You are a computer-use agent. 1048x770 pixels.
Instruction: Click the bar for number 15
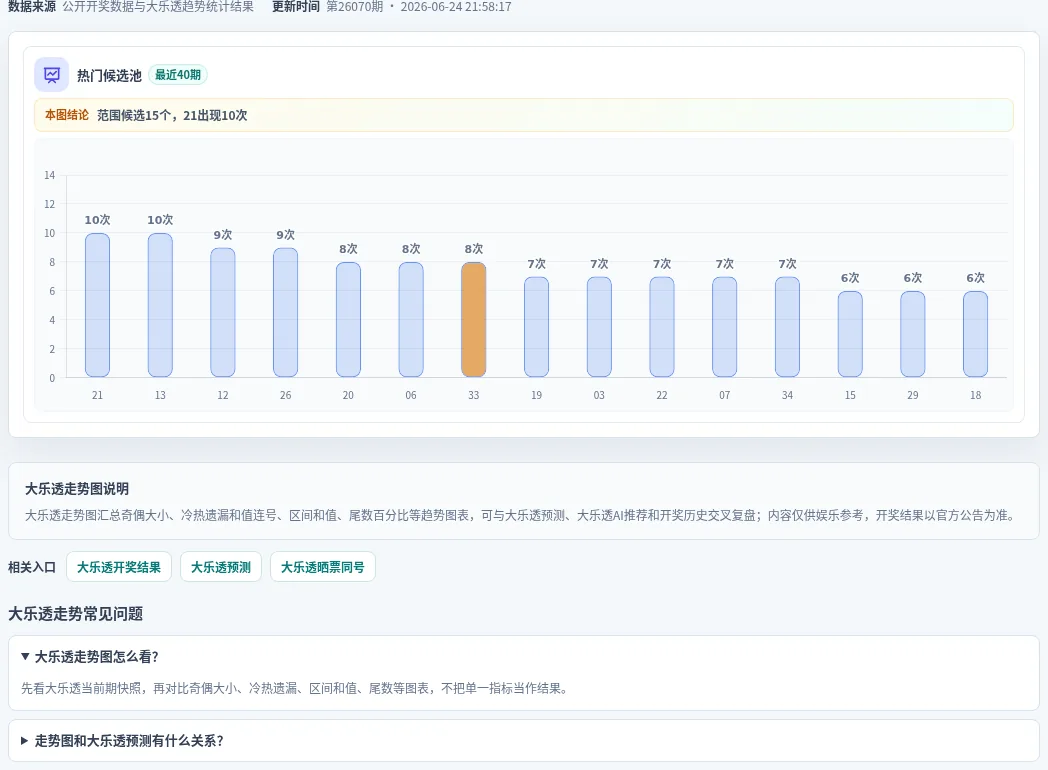[850, 334]
